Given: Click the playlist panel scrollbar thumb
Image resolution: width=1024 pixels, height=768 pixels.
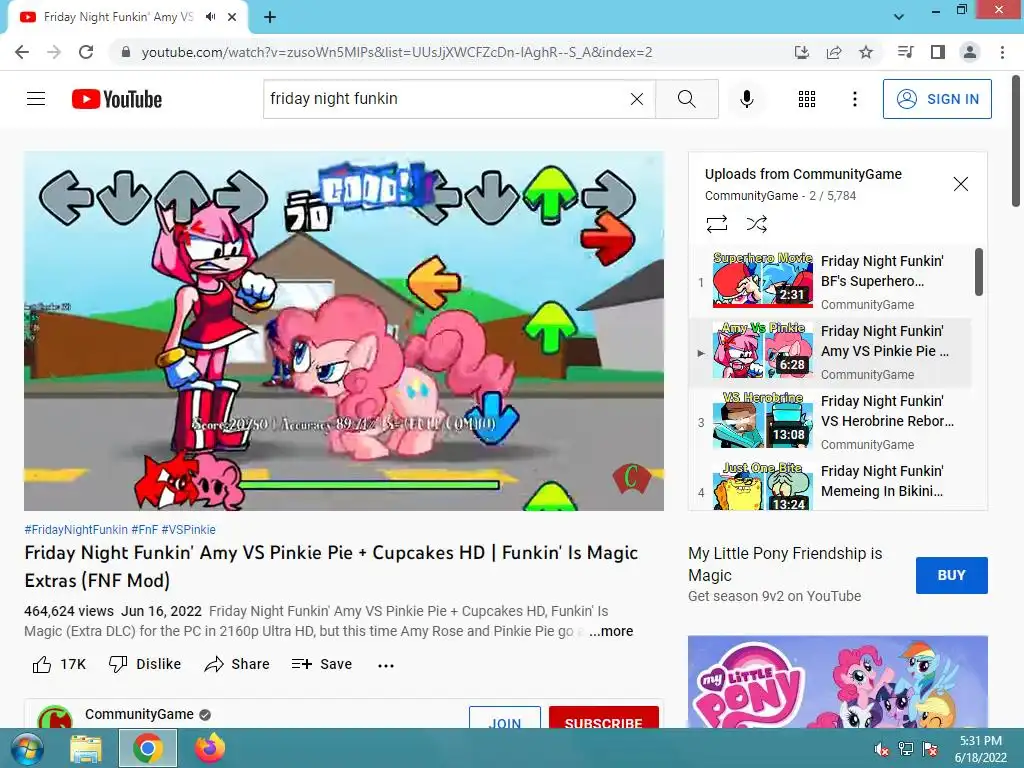Looking at the screenshot, I should click(978, 272).
